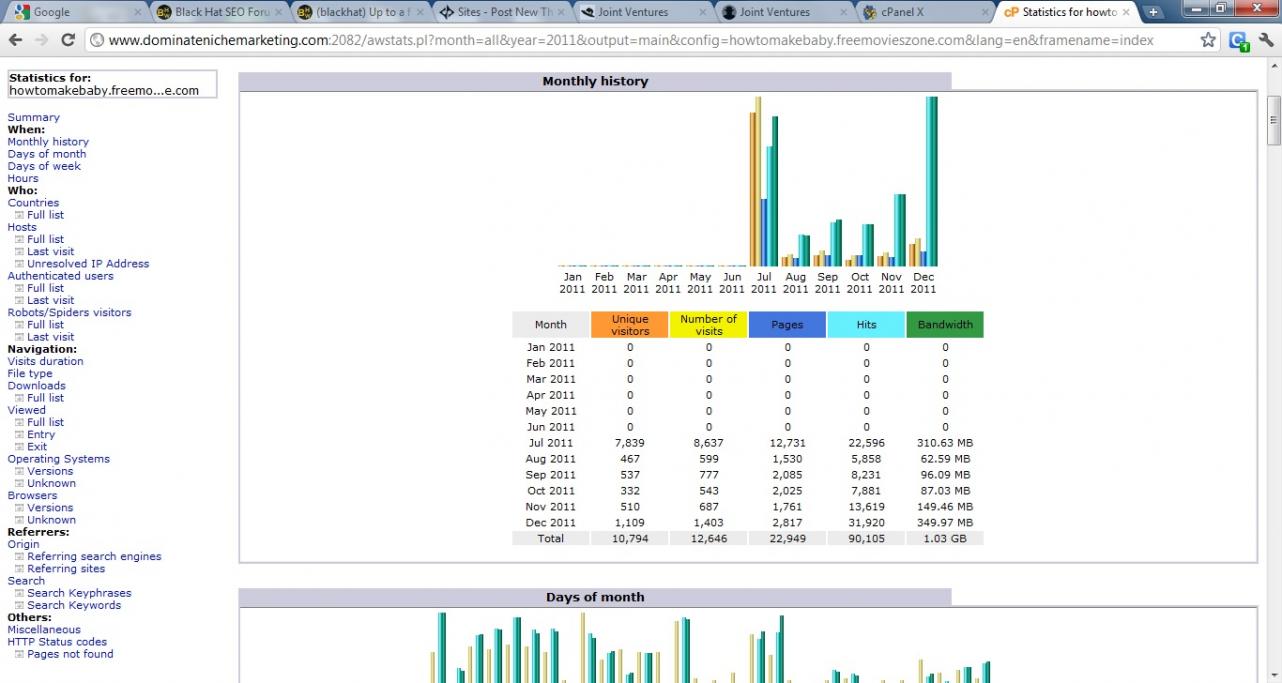Switch to the (blackhat) Up to a tab
Screen dimensions: 1282x683
(362, 13)
